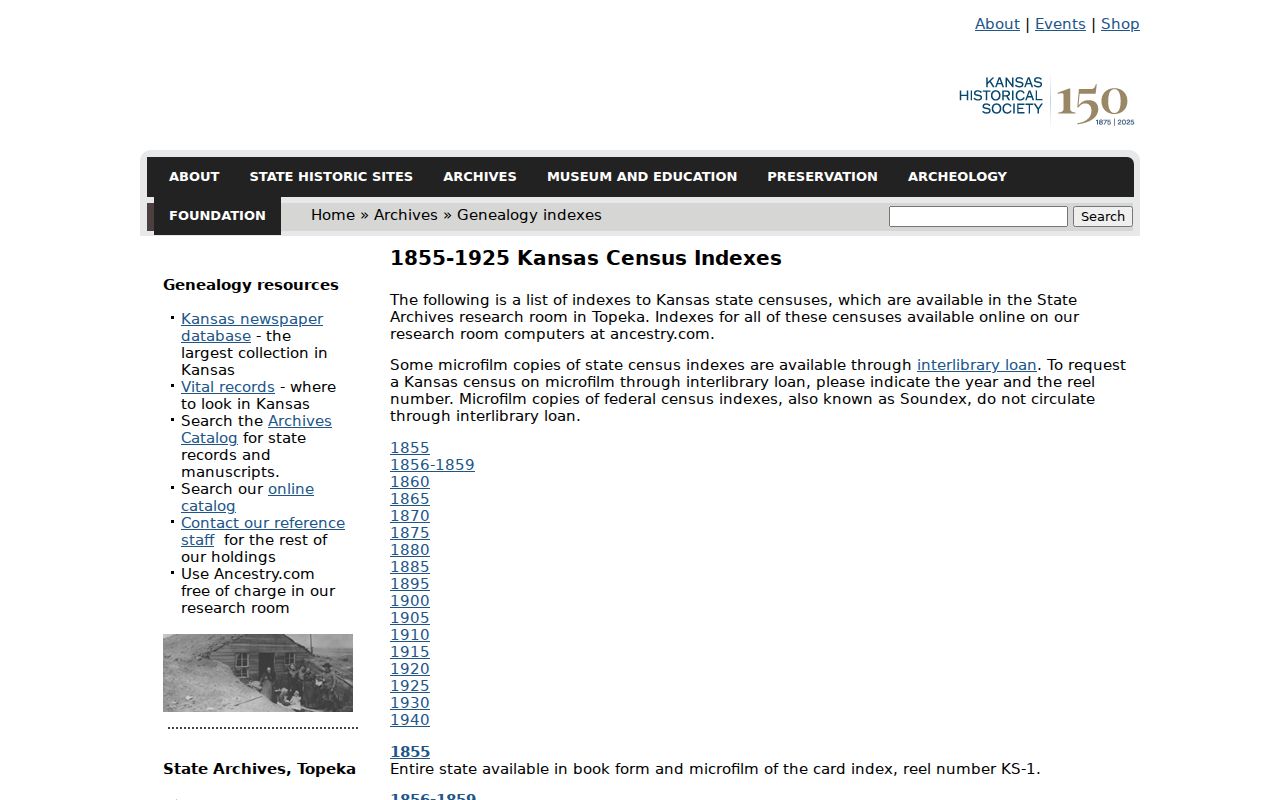Image resolution: width=1280 pixels, height=800 pixels.
Task: Open the interlibrary loan link
Action: (977, 365)
